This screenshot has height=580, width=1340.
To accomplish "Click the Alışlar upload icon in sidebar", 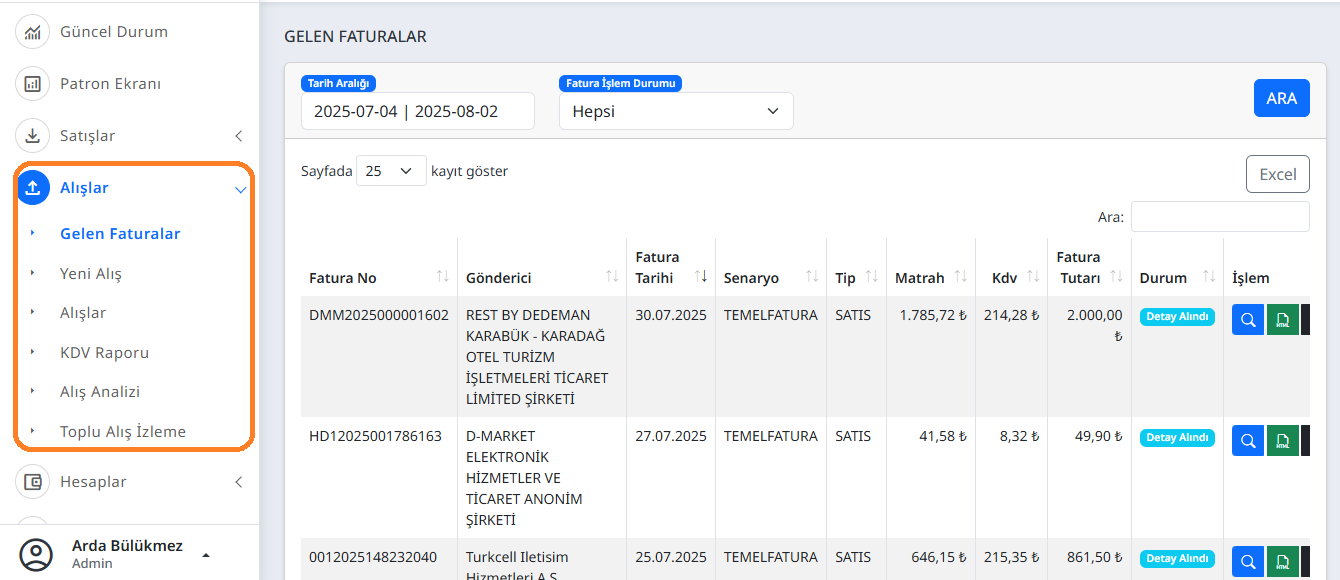I will coord(32,188).
